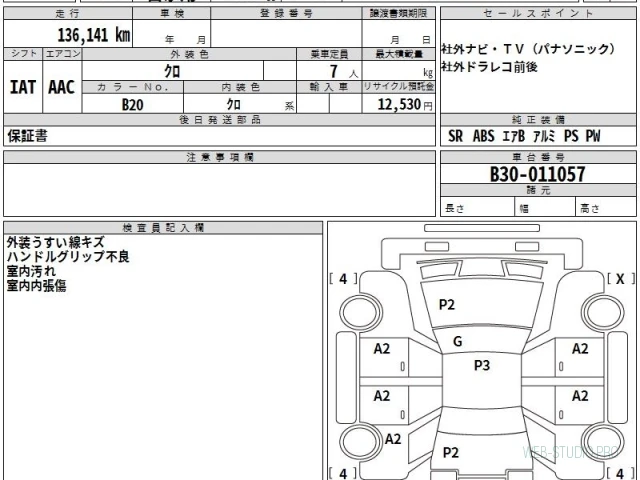Click the [4] marker by front left wheel

[343, 279]
